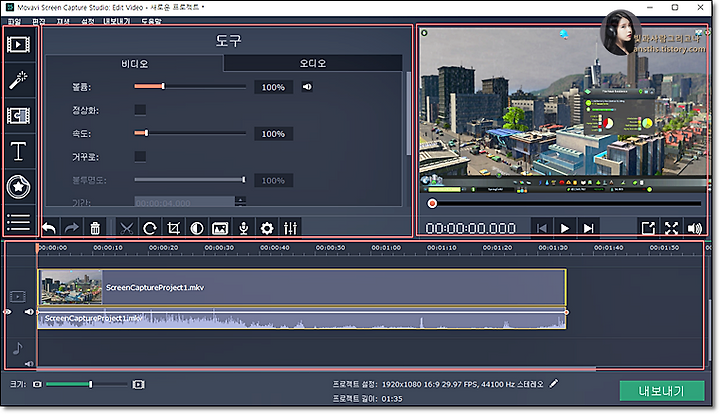Viewport: 720px width, 414px height.
Task: Open the 내보내기 menu
Action: coord(116,22)
